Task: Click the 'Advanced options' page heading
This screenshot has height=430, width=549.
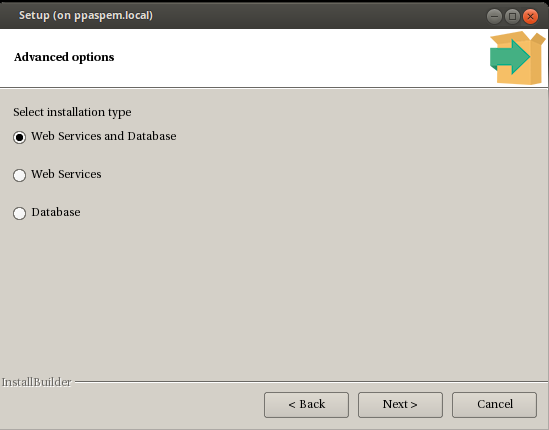Action: click(64, 57)
